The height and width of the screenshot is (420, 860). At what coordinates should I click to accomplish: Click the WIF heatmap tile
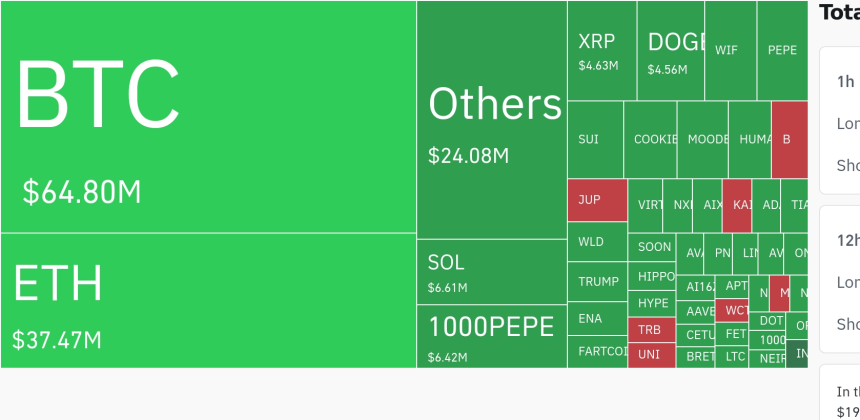click(731, 50)
